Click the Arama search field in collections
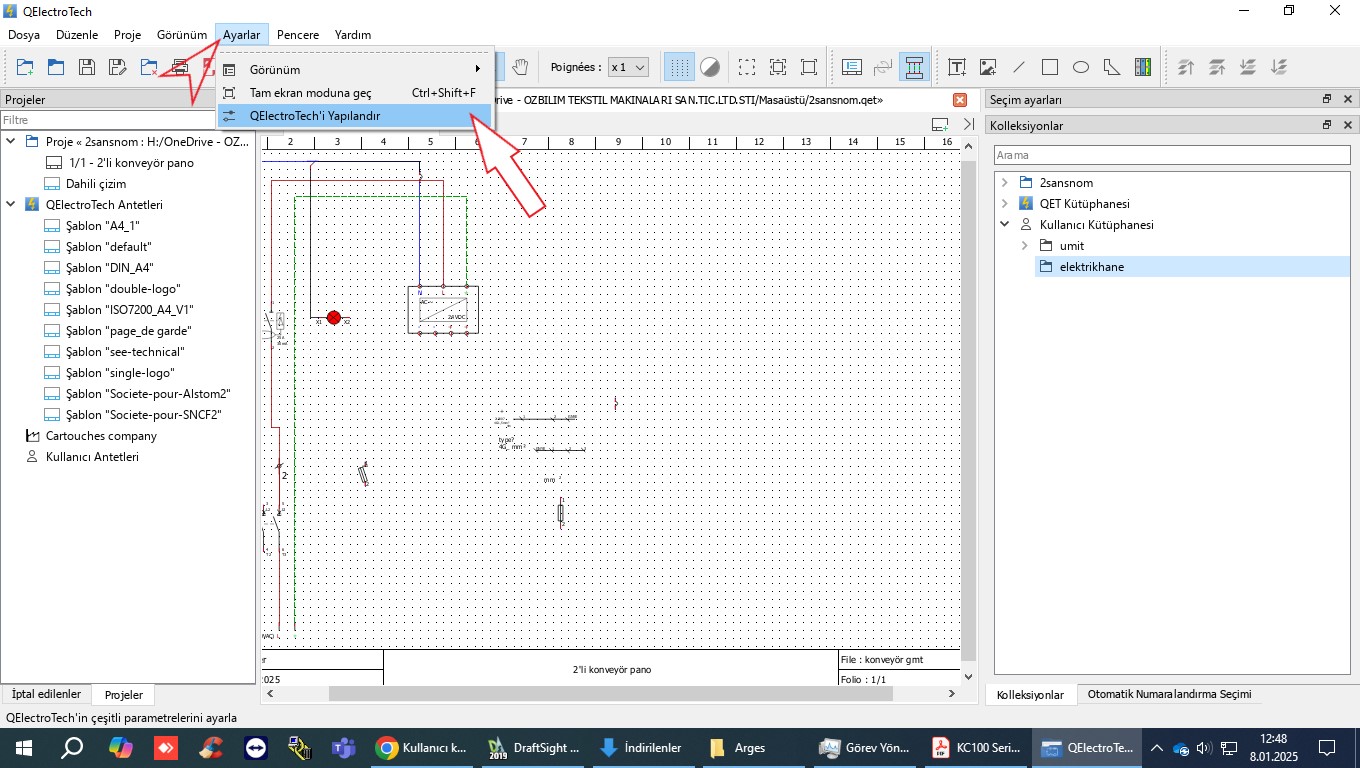 (x=1172, y=155)
